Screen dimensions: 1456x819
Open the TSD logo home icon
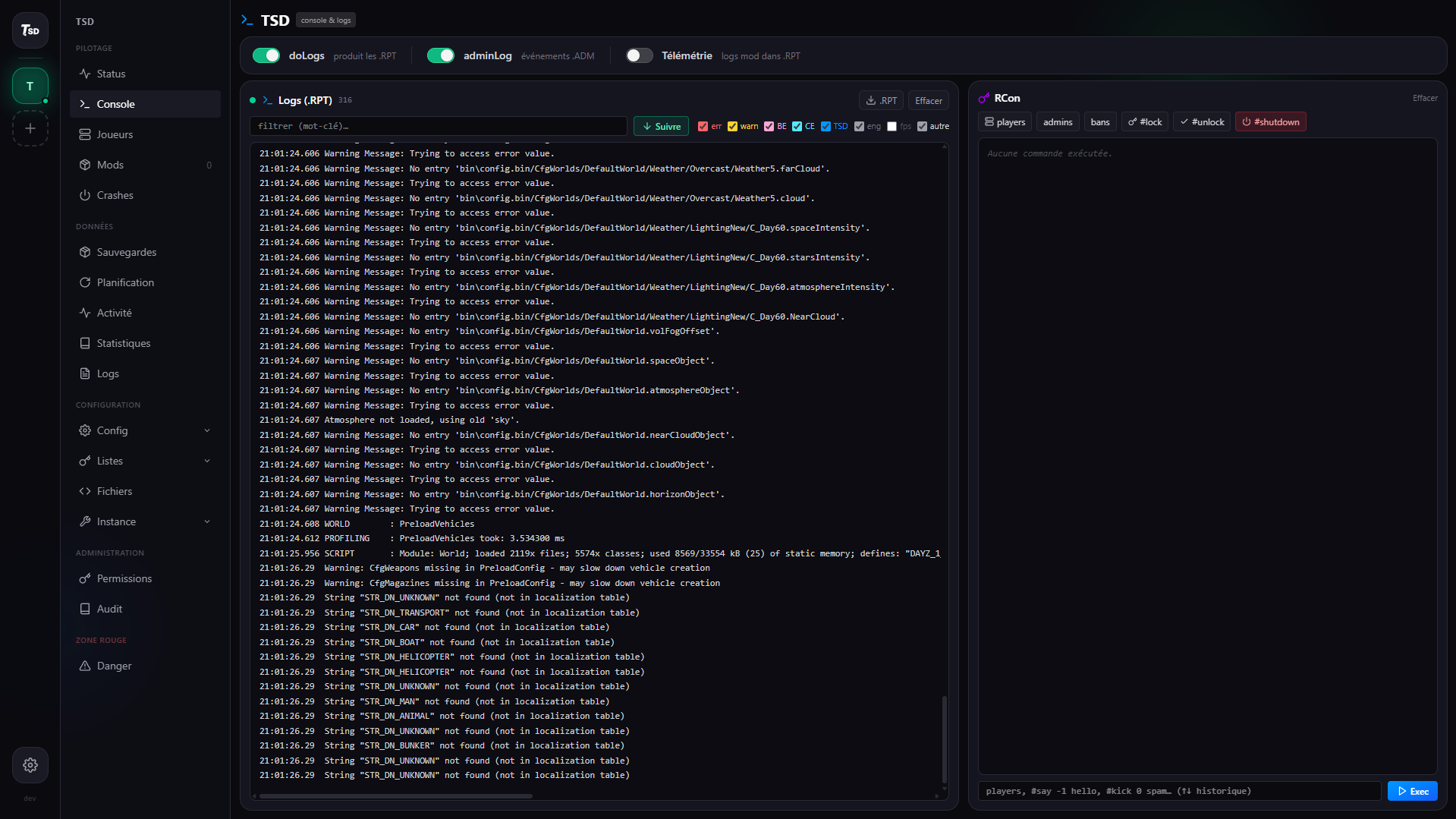coord(30,30)
